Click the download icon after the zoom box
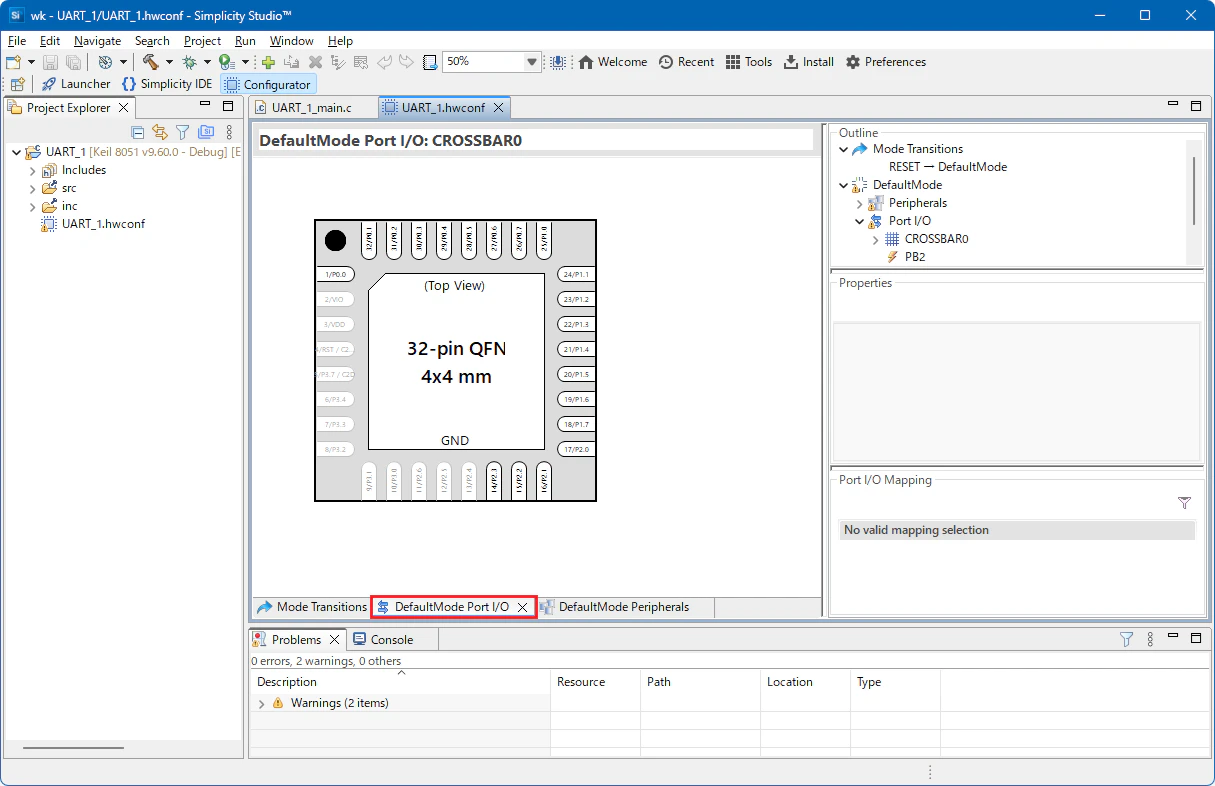1215x786 pixels. (557, 62)
